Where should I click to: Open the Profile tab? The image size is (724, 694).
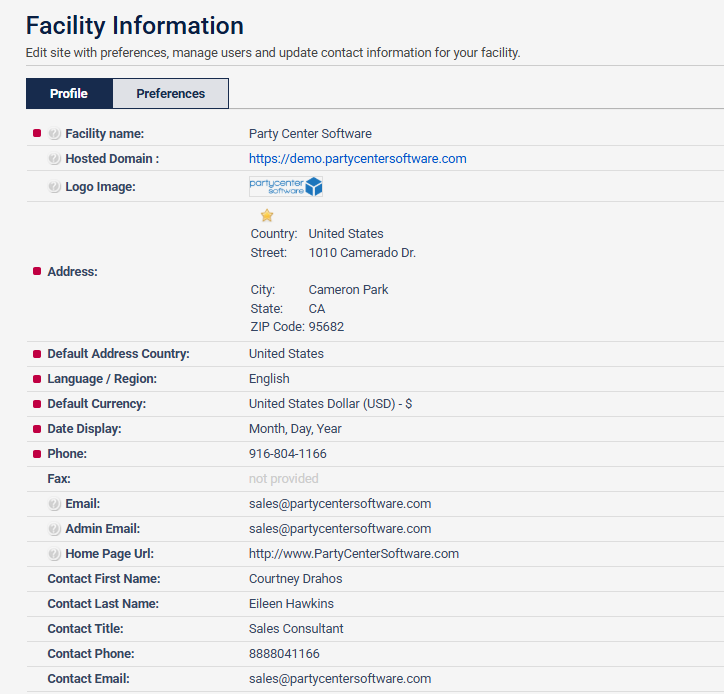69,93
